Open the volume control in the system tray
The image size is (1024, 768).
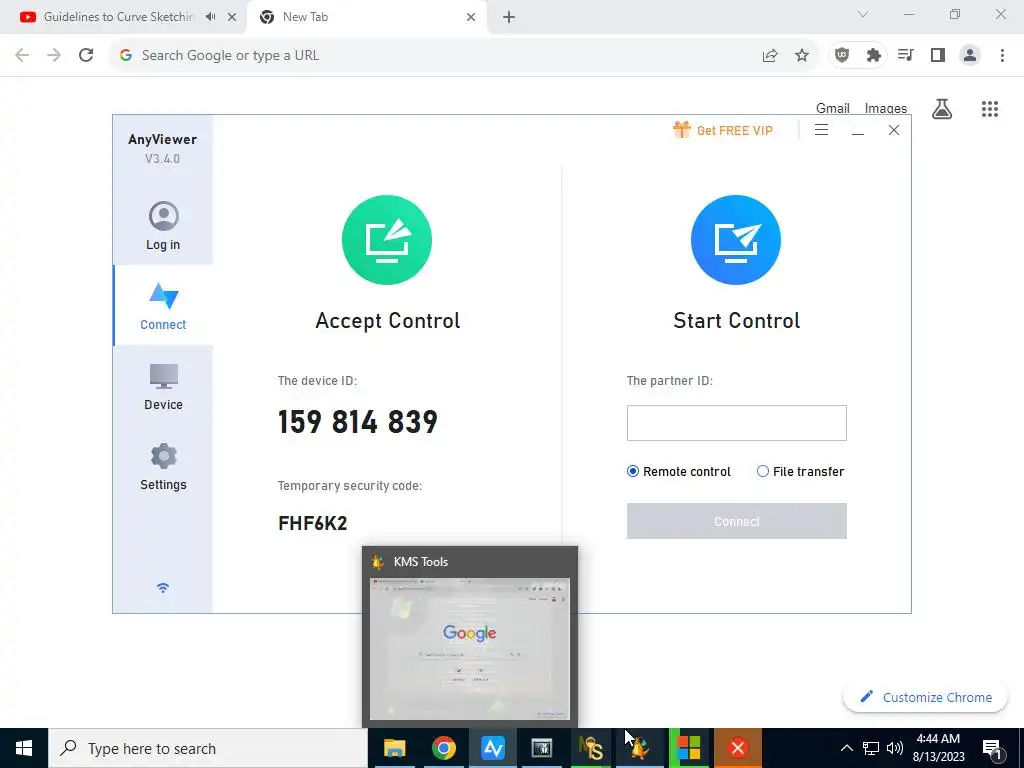[895, 748]
